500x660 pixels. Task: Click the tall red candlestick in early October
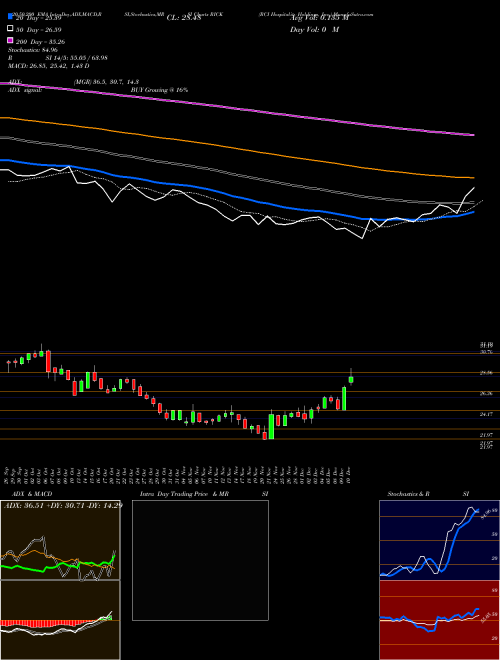[x=48, y=362]
